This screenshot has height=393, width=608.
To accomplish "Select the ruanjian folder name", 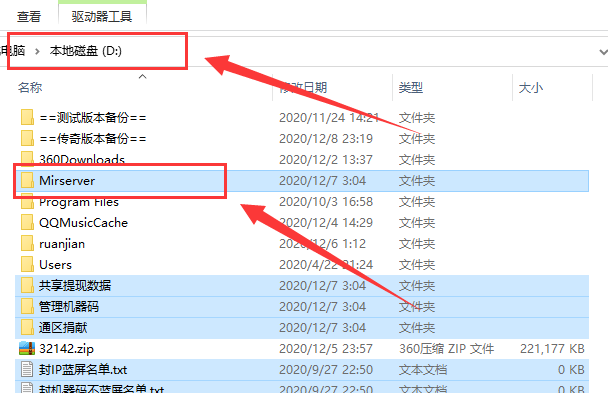I will click(62, 244).
